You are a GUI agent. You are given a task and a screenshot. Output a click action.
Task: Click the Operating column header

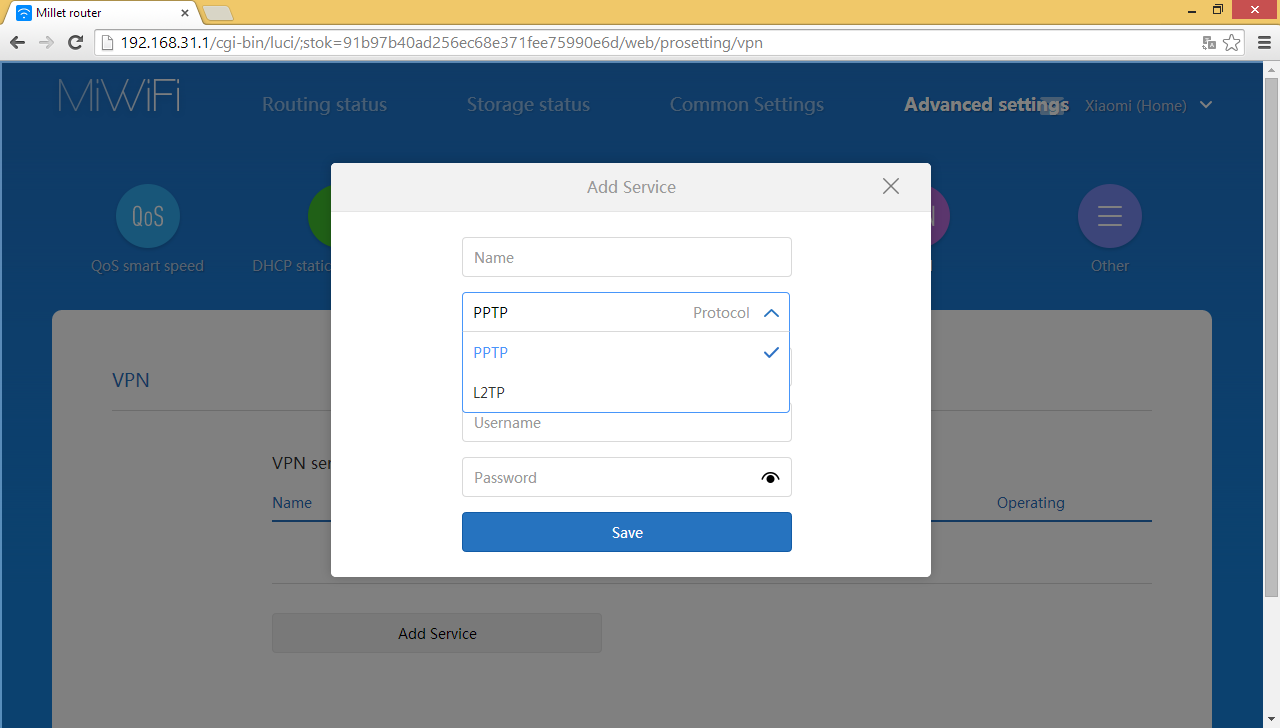pos(1031,503)
